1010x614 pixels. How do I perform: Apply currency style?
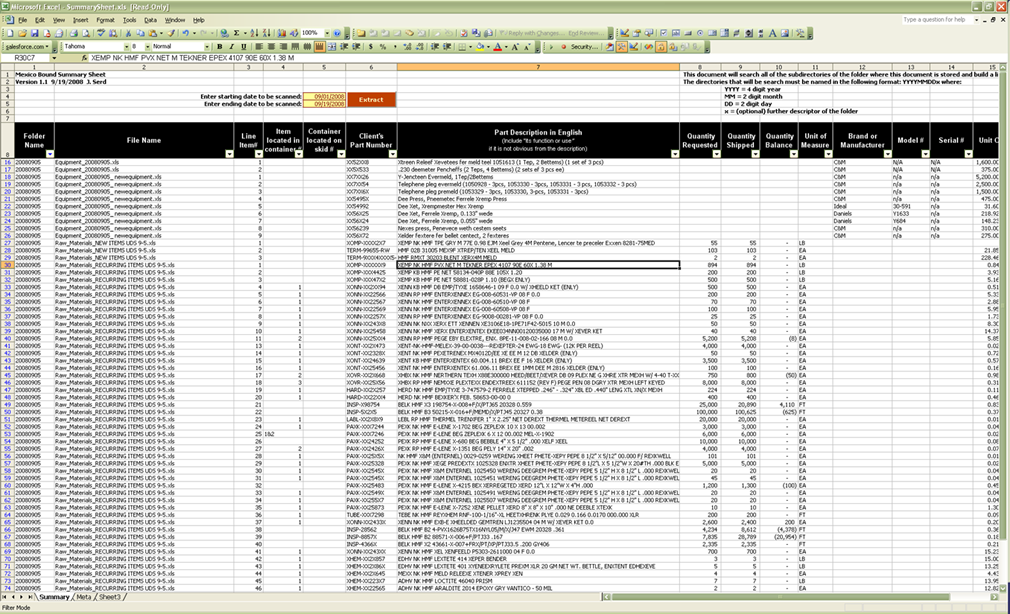pyautogui.click(x=371, y=46)
